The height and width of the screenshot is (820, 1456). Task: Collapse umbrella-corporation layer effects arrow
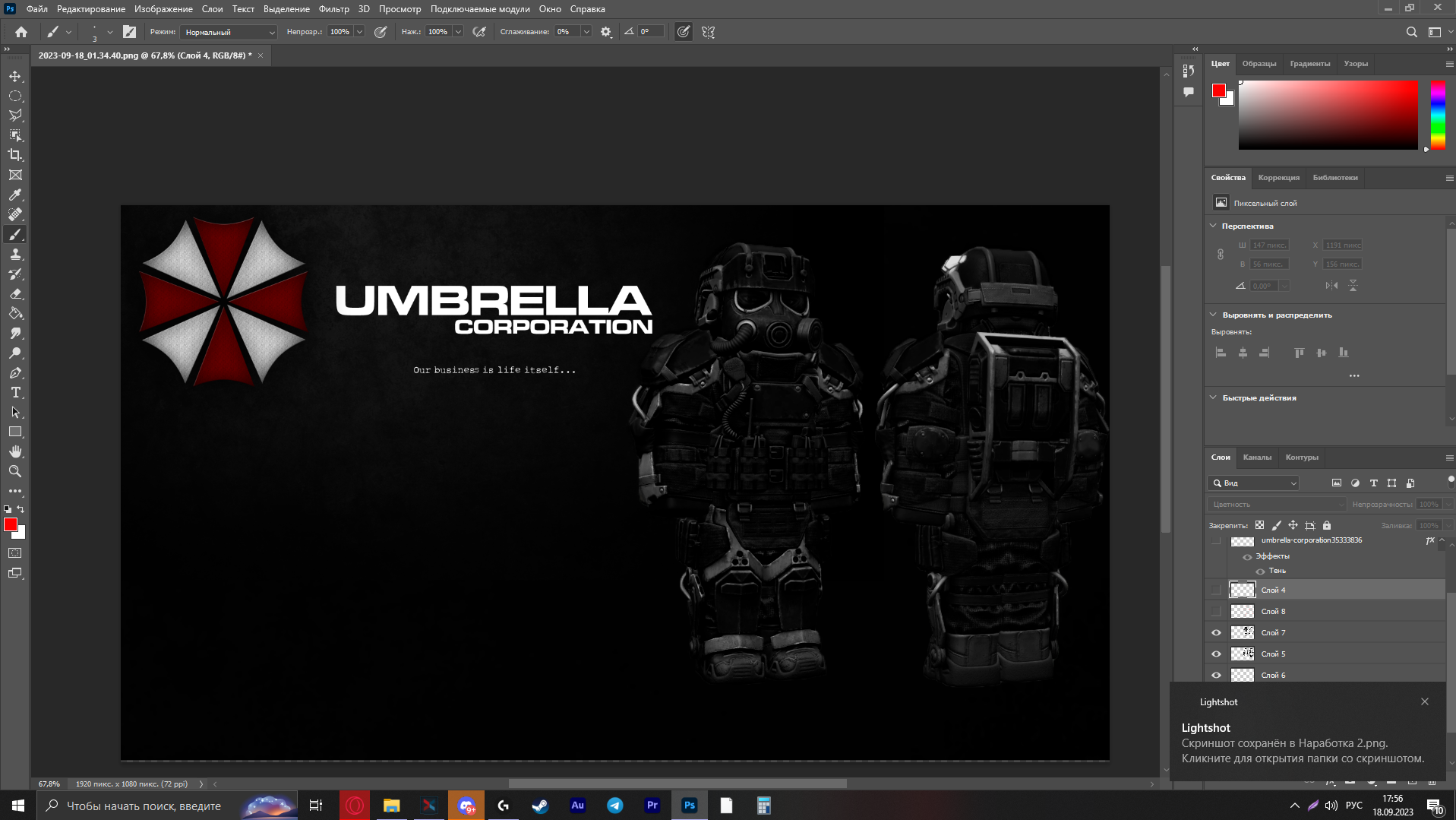[x=1442, y=540]
